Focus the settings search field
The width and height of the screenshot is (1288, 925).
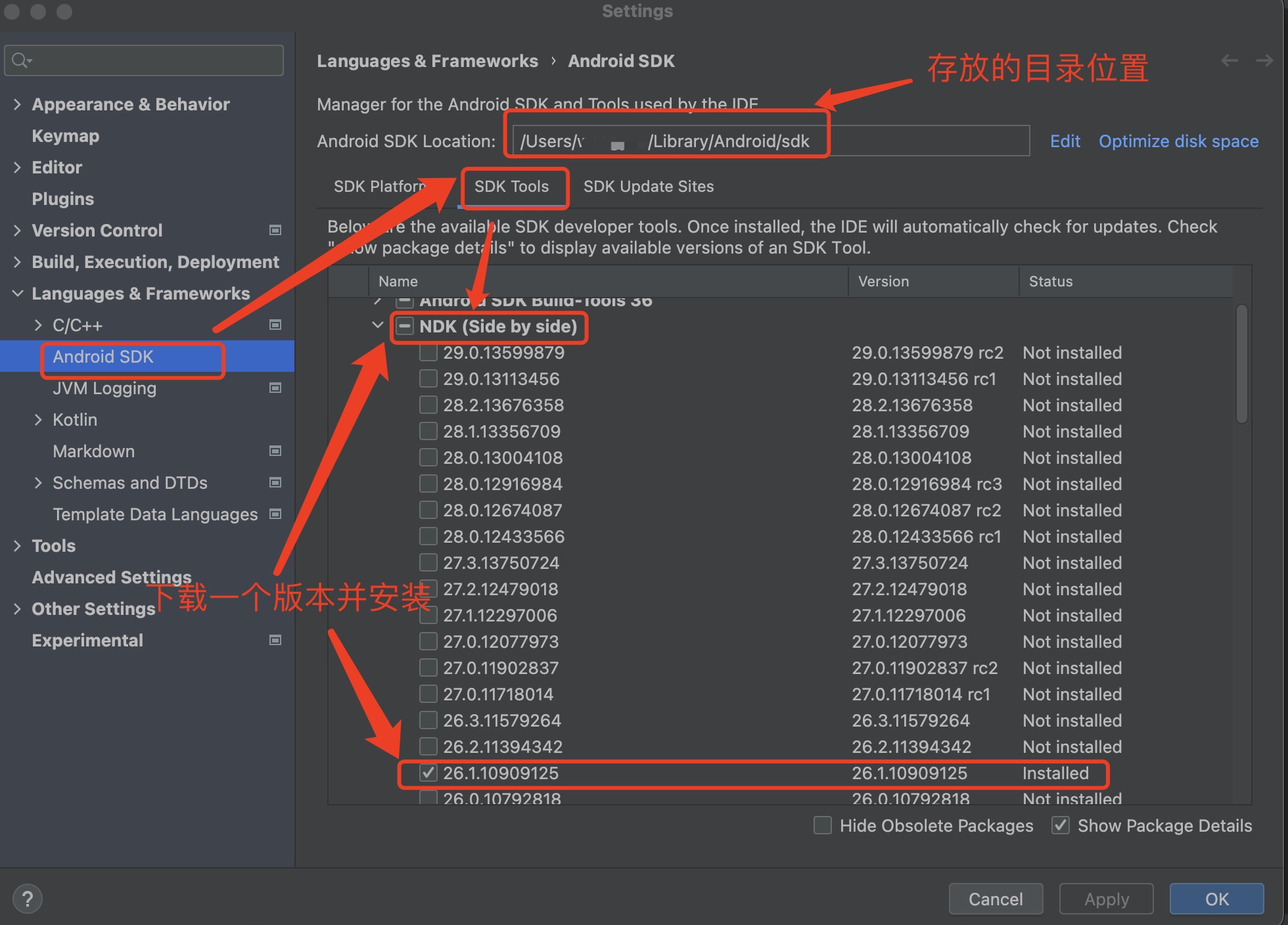coord(144,60)
